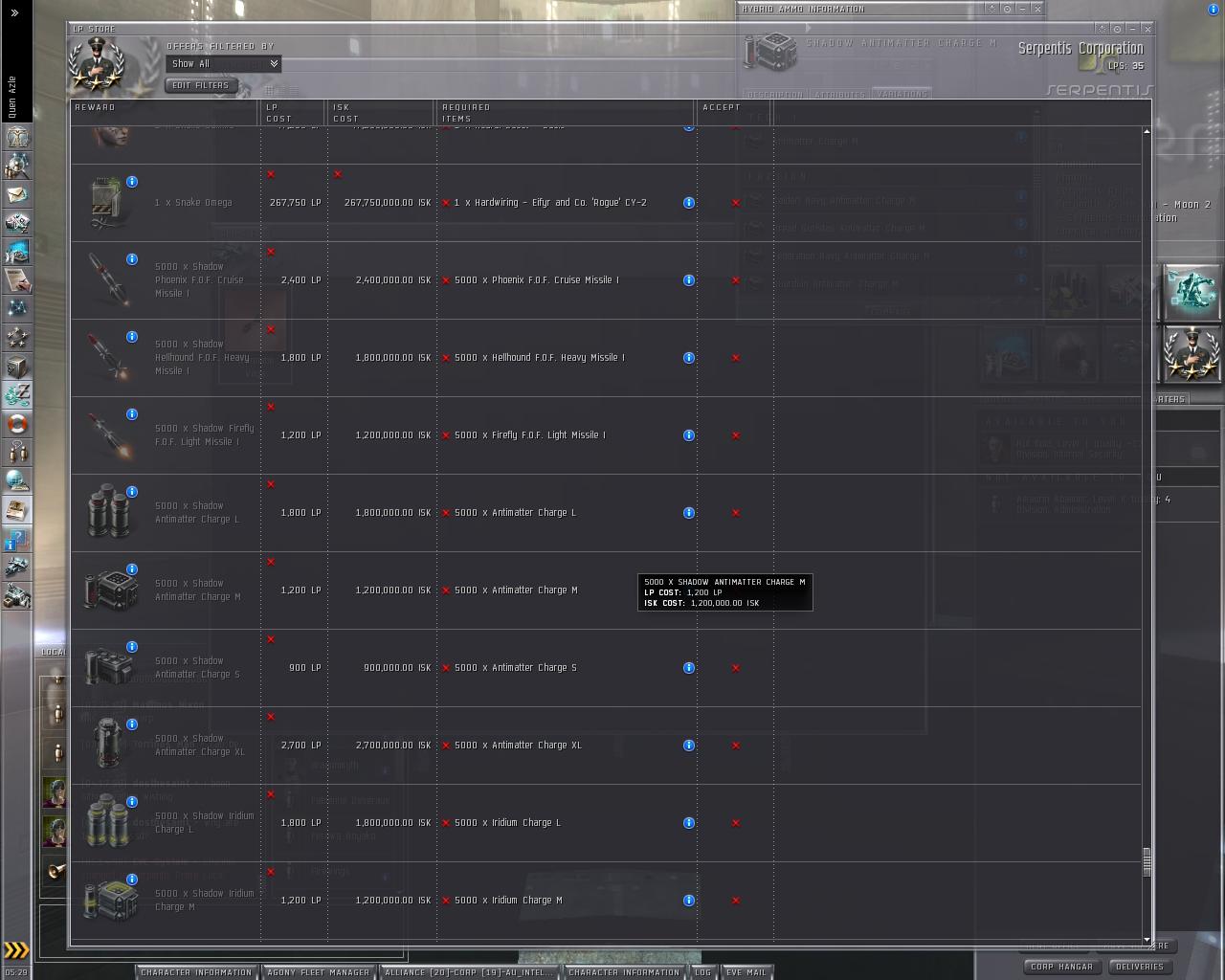Open Assets cube icon in sidebar
The width and height of the screenshot is (1225, 980).
click(16, 367)
